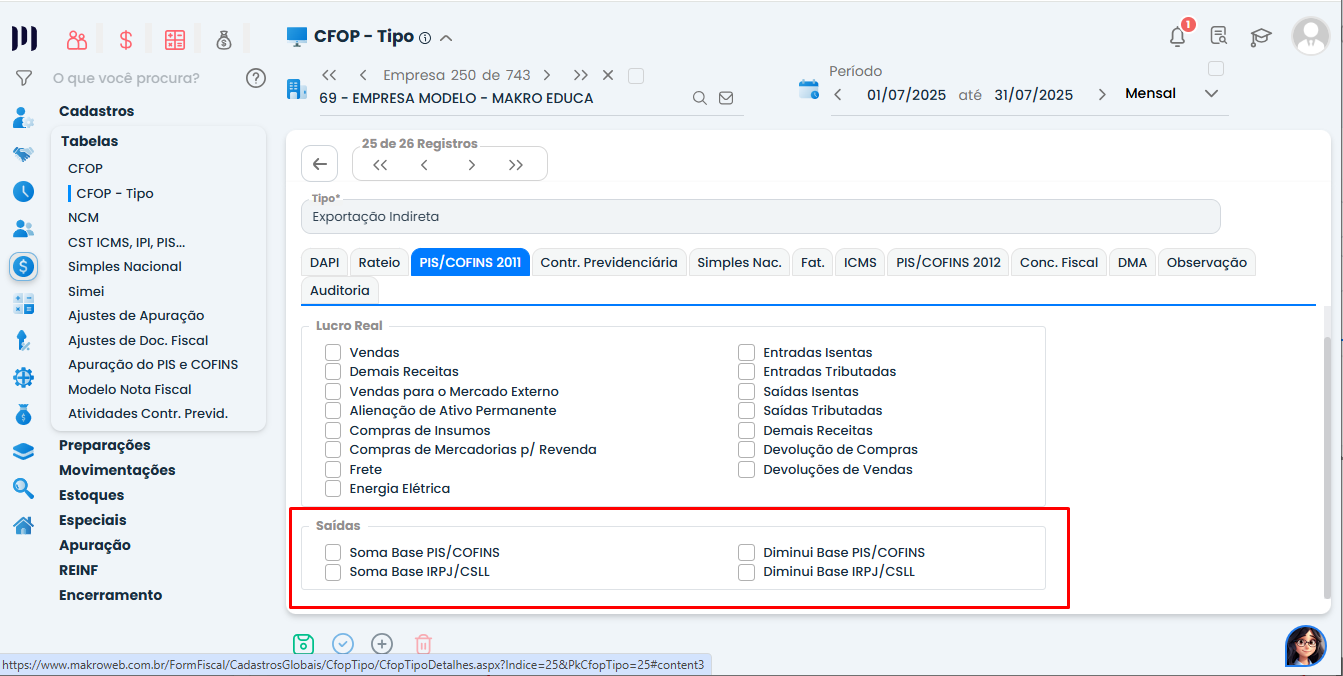
Task: Enable the Energia Elétrica checkbox
Action: (333, 488)
